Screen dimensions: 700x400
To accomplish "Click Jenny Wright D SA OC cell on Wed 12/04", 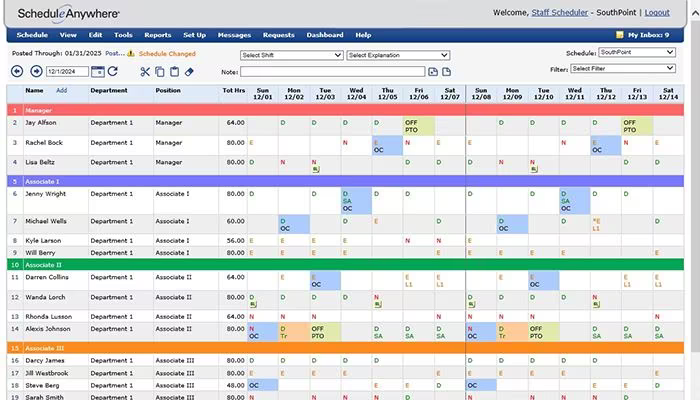I will (356, 201).
